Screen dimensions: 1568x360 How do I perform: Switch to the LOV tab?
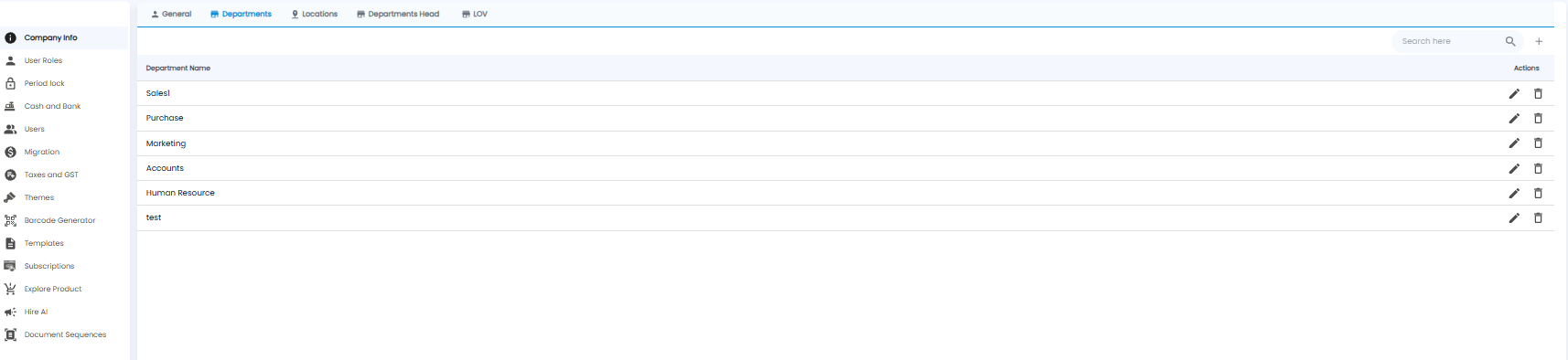(475, 14)
